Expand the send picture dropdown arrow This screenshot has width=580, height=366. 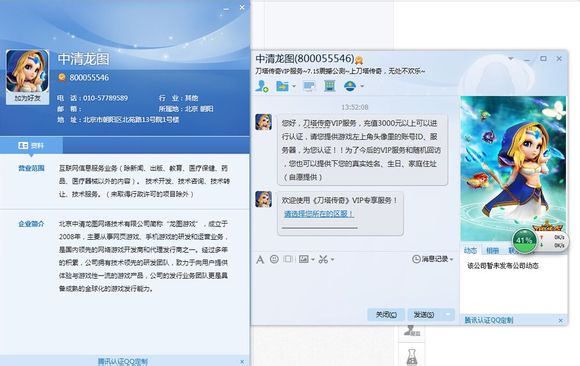point(313,259)
